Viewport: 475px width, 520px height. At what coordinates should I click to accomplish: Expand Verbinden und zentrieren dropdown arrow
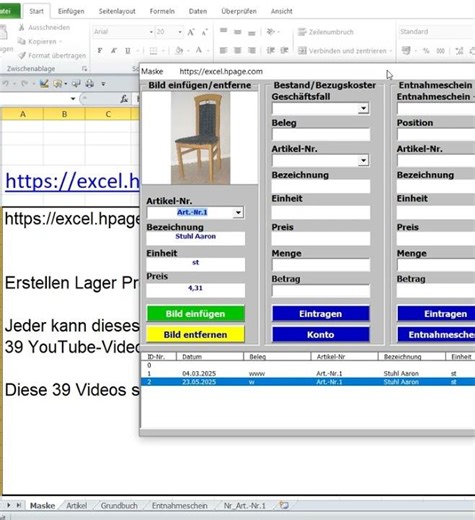[x=390, y=51]
